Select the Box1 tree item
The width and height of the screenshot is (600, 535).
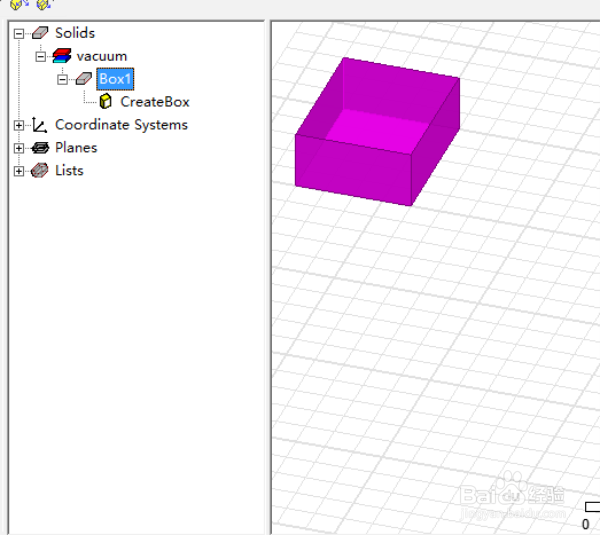click(x=115, y=79)
